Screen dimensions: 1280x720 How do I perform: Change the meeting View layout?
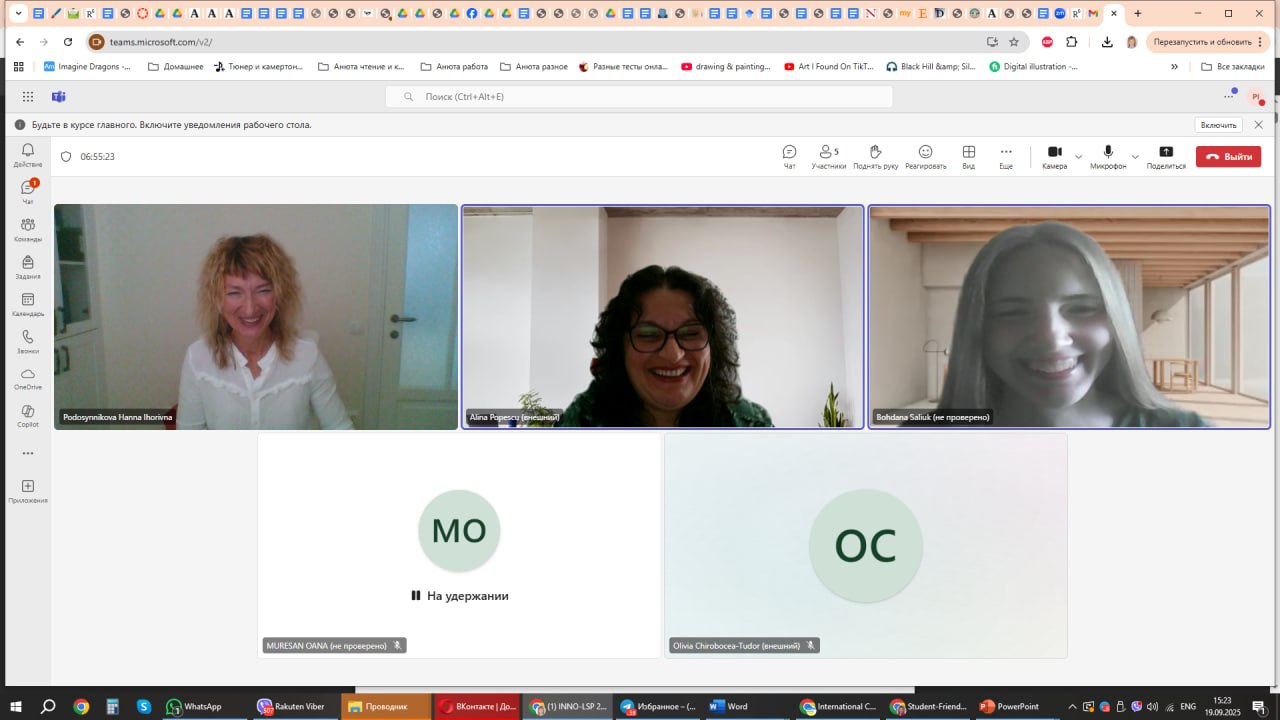coord(968,156)
